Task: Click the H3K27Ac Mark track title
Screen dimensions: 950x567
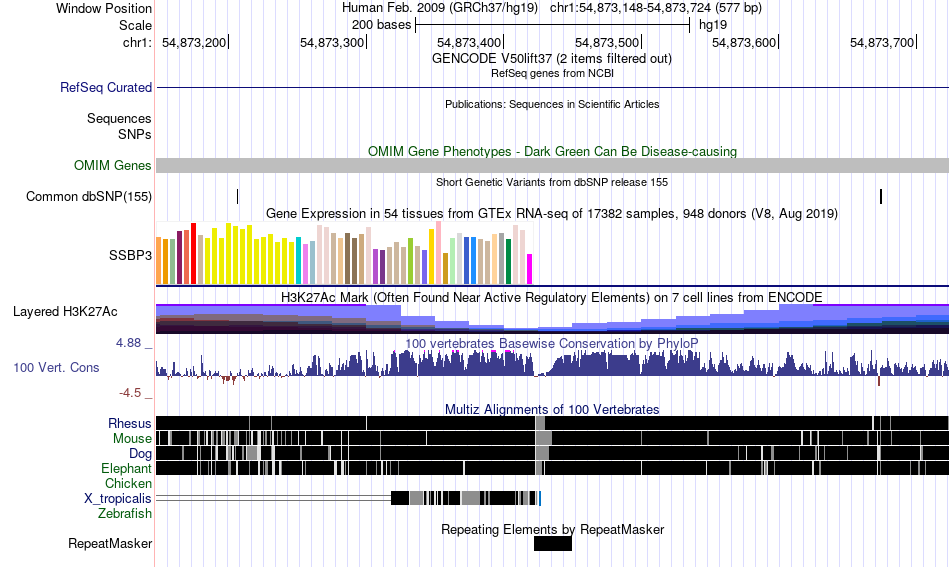Action: pos(551,297)
